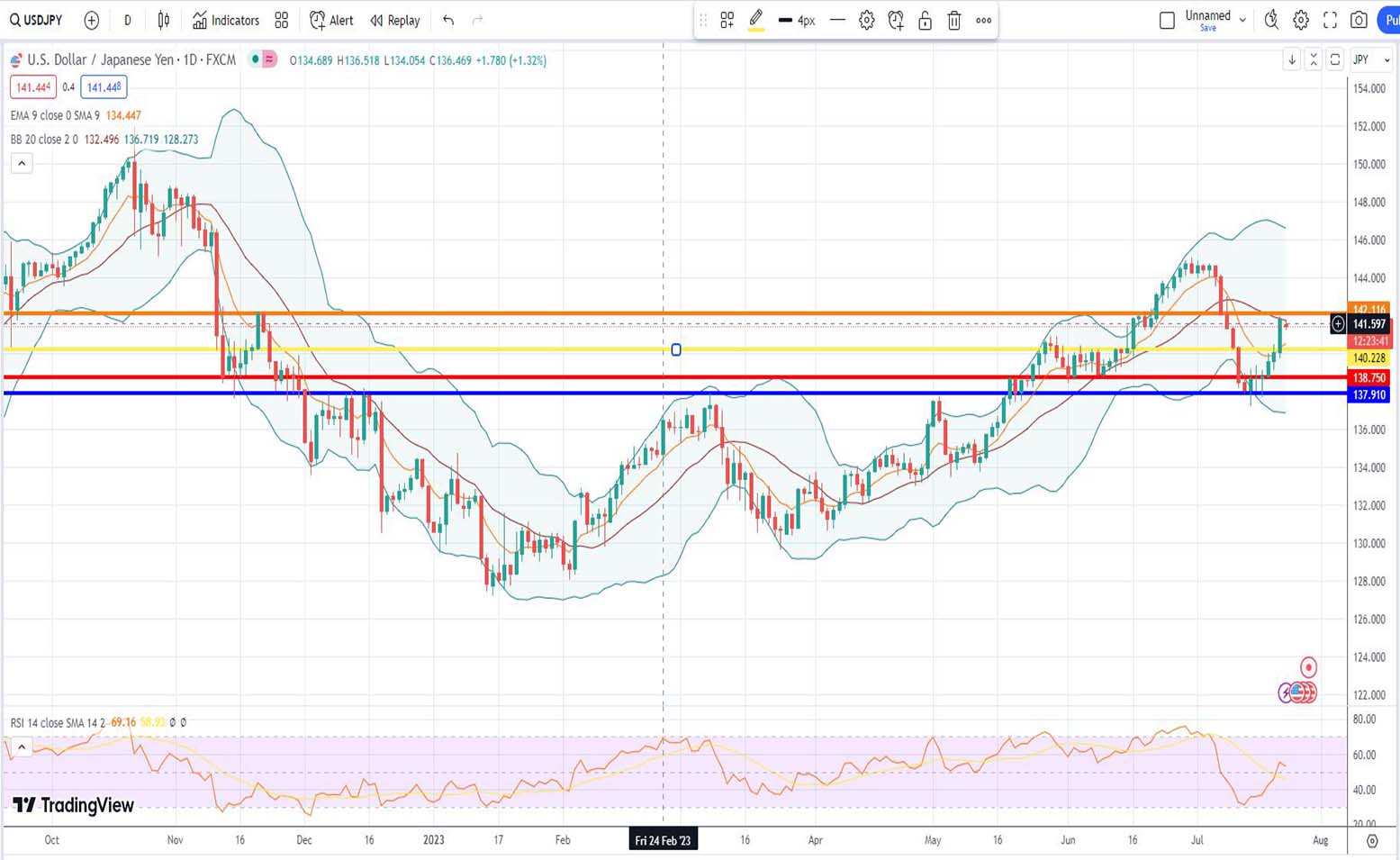This screenshot has width=1400, height=860.
Task: Click the undo arrow icon
Action: (448, 20)
